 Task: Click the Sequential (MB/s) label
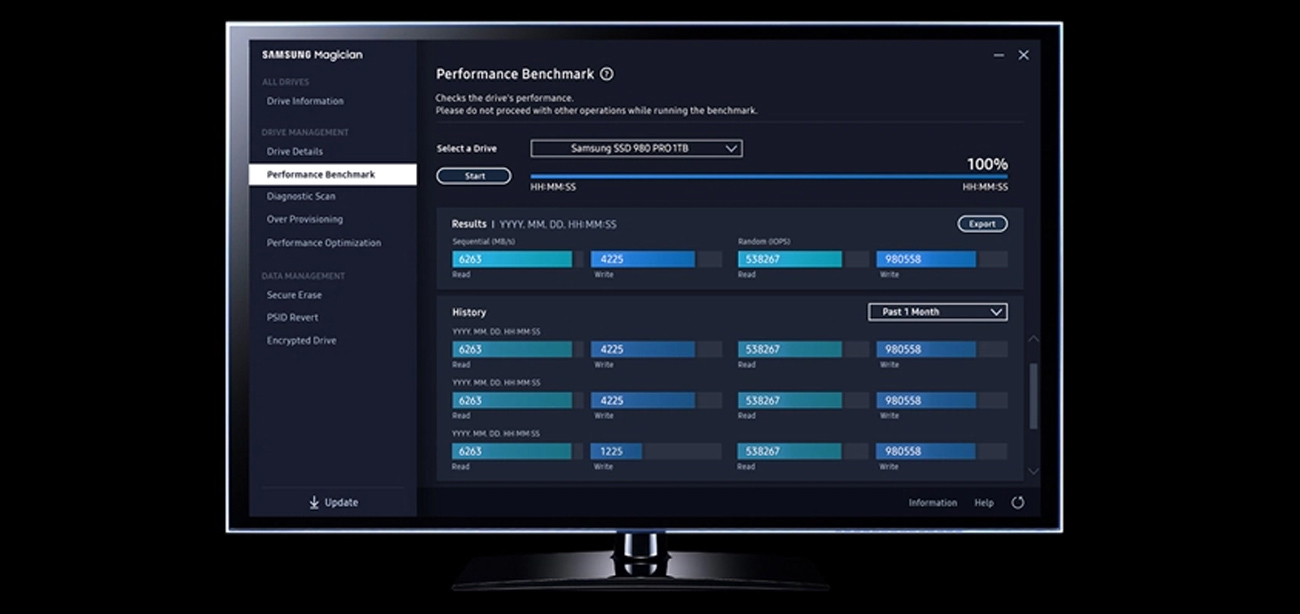coord(482,242)
